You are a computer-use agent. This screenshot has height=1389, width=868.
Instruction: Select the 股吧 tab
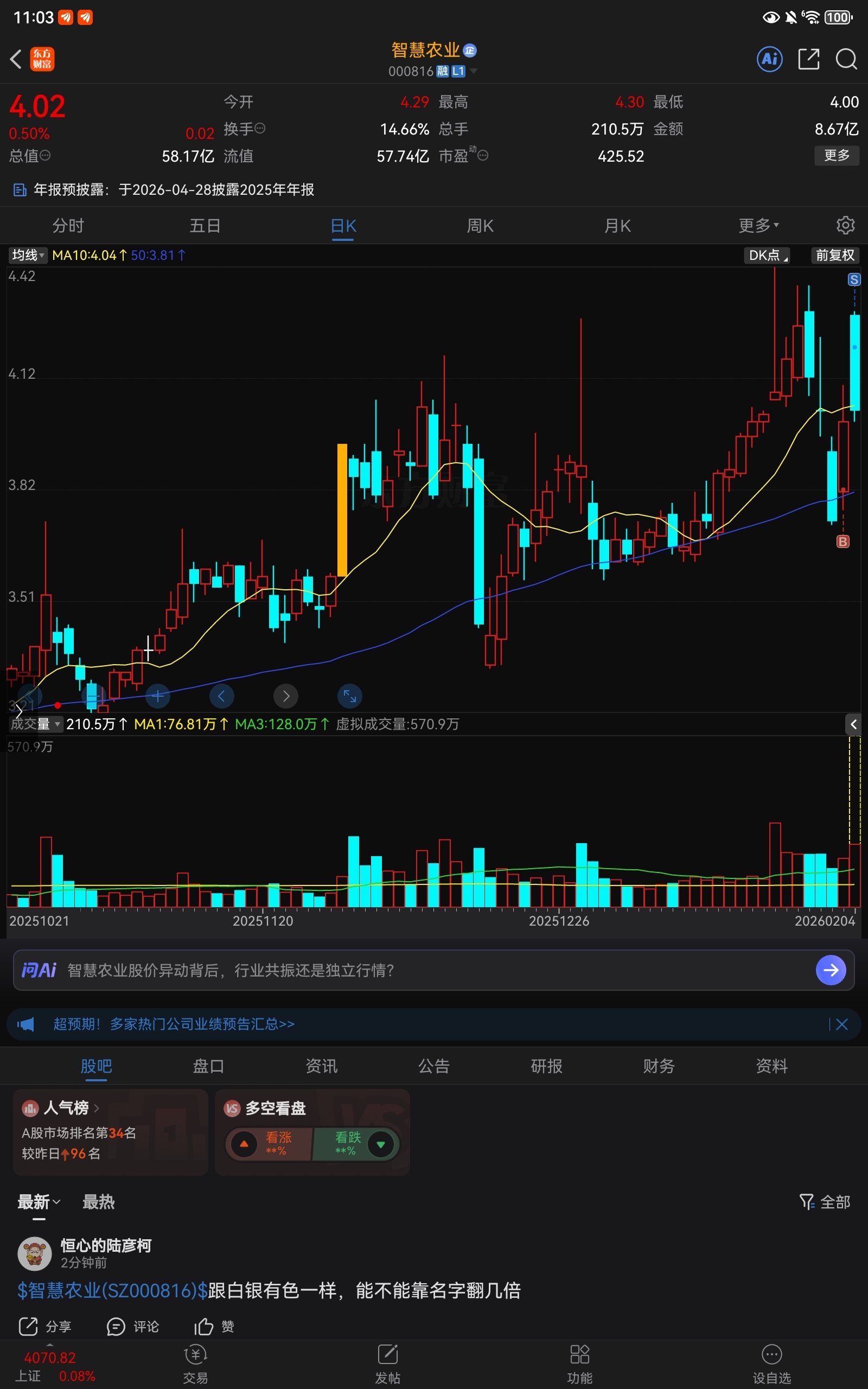(x=96, y=1066)
